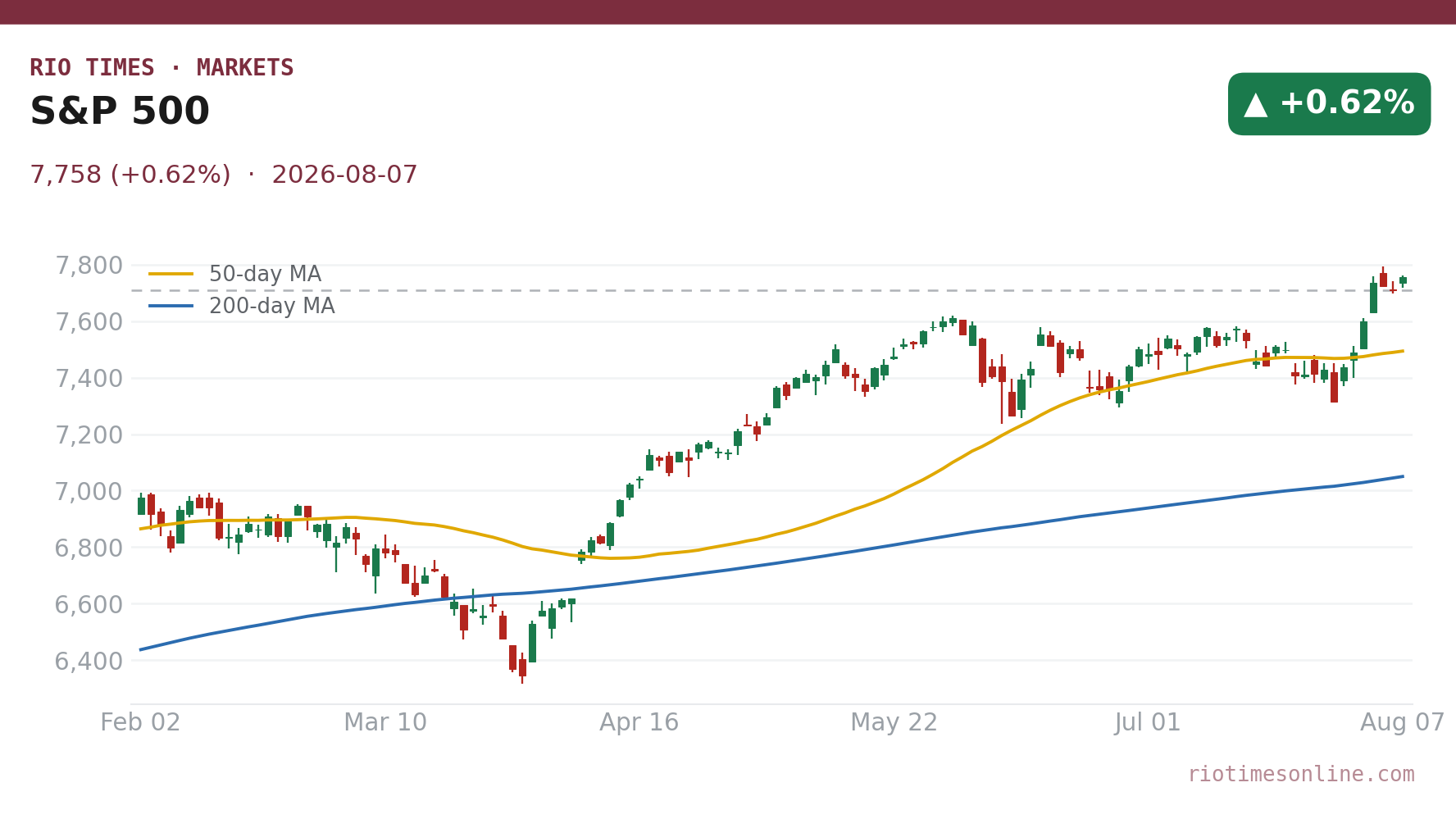
Task: Click the Feb 02 x-axis date label
Action: pos(140,723)
